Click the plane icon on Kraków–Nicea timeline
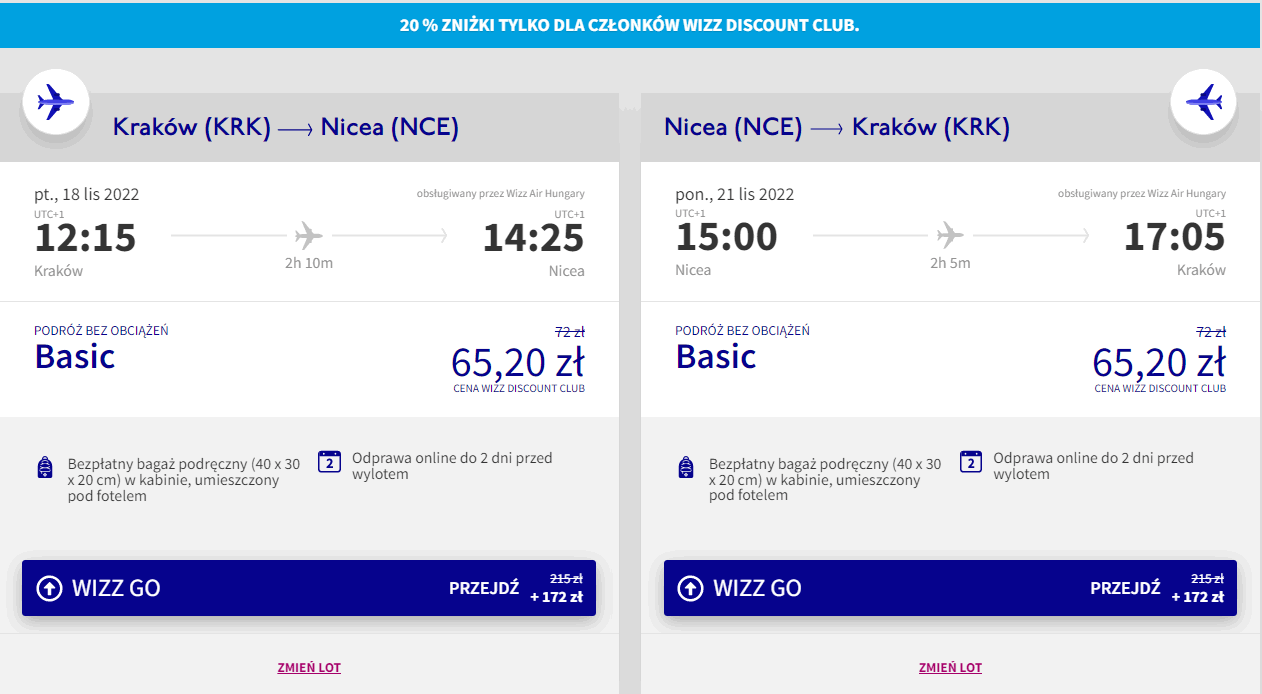The image size is (1262, 694). point(309,236)
